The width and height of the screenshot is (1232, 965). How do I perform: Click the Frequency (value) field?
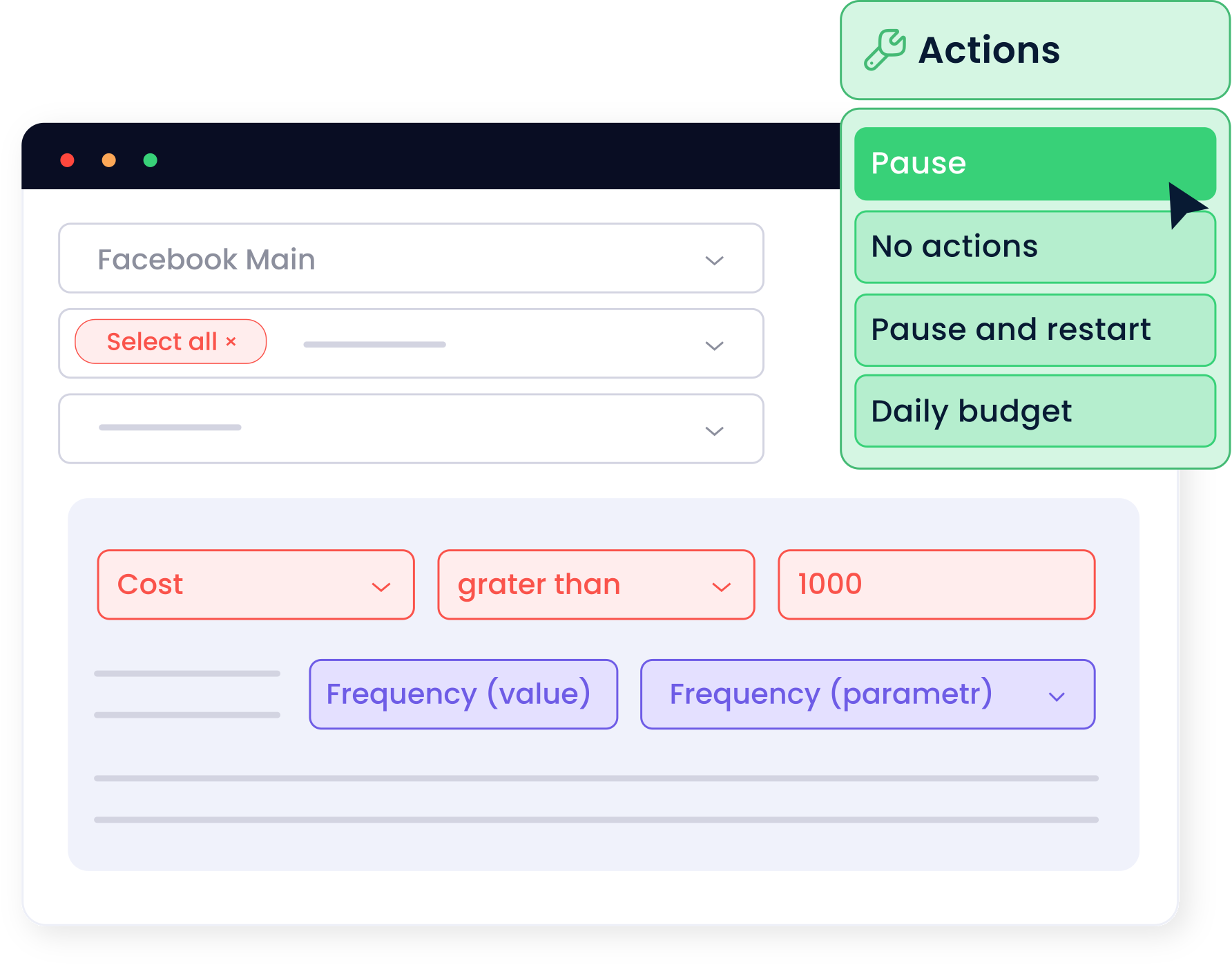click(x=463, y=694)
